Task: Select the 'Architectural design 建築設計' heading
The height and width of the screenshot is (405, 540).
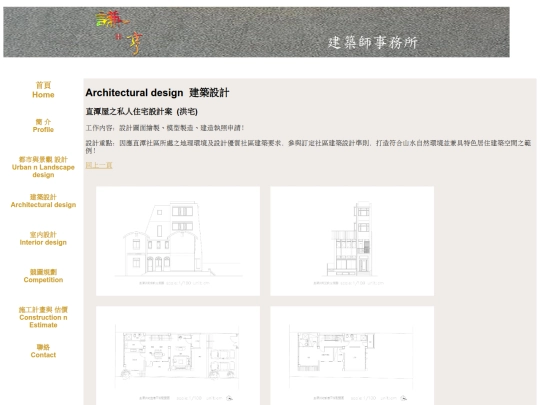Action: tap(157, 93)
